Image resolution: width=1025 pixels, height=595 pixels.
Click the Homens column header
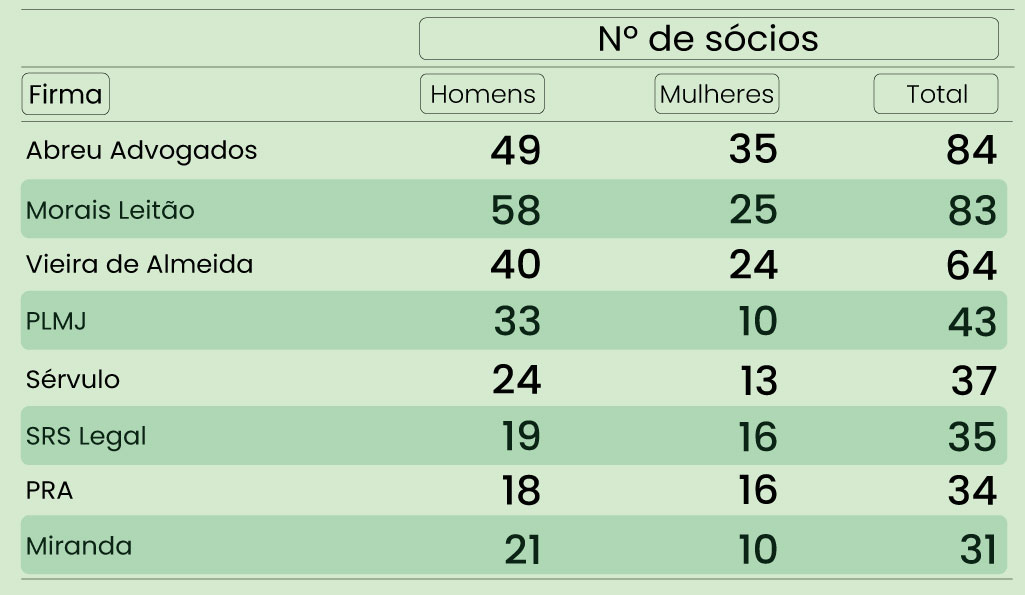482,94
